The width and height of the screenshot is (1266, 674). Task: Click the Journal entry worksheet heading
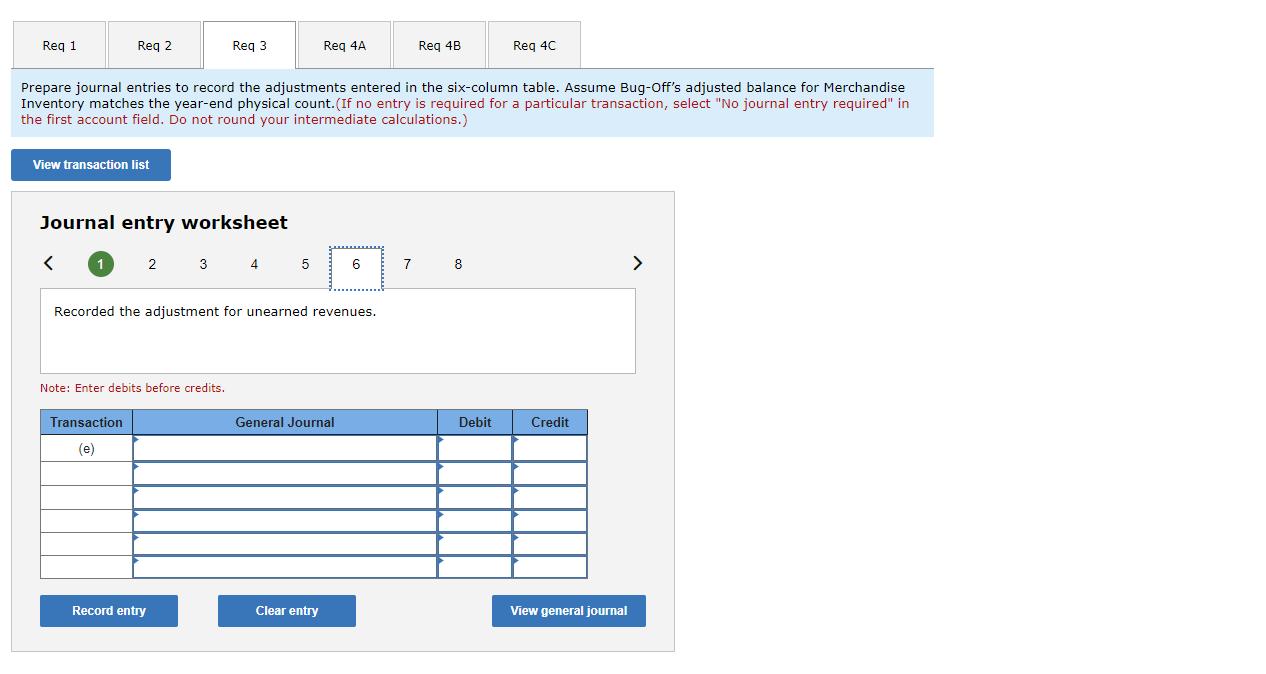click(x=164, y=223)
